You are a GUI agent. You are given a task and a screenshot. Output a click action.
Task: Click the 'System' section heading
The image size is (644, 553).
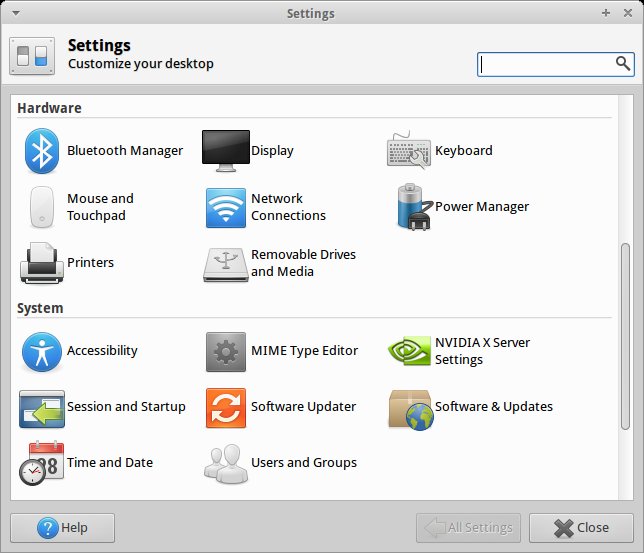coord(40,308)
